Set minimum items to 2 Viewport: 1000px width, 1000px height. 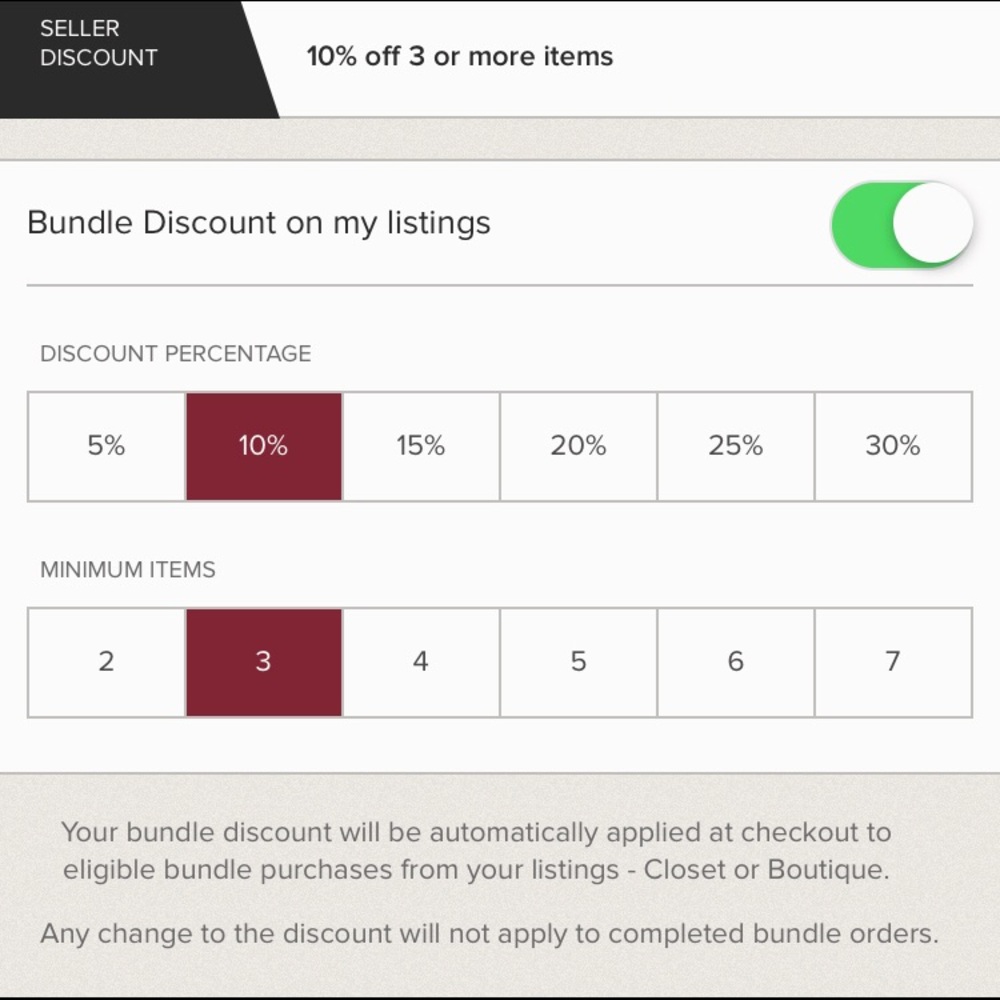pos(106,662)
